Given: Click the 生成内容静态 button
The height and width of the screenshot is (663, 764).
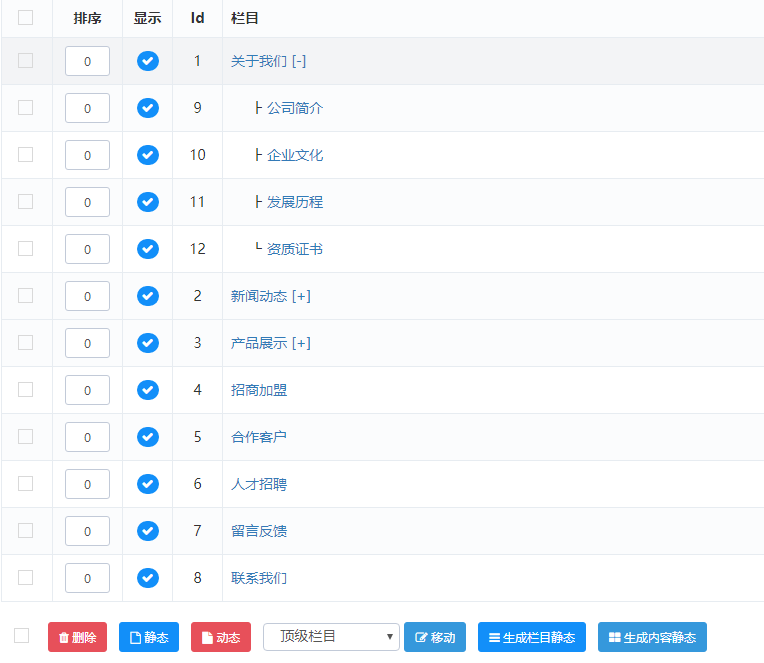Looking at the screenshot, I should [x=652, y=637].
